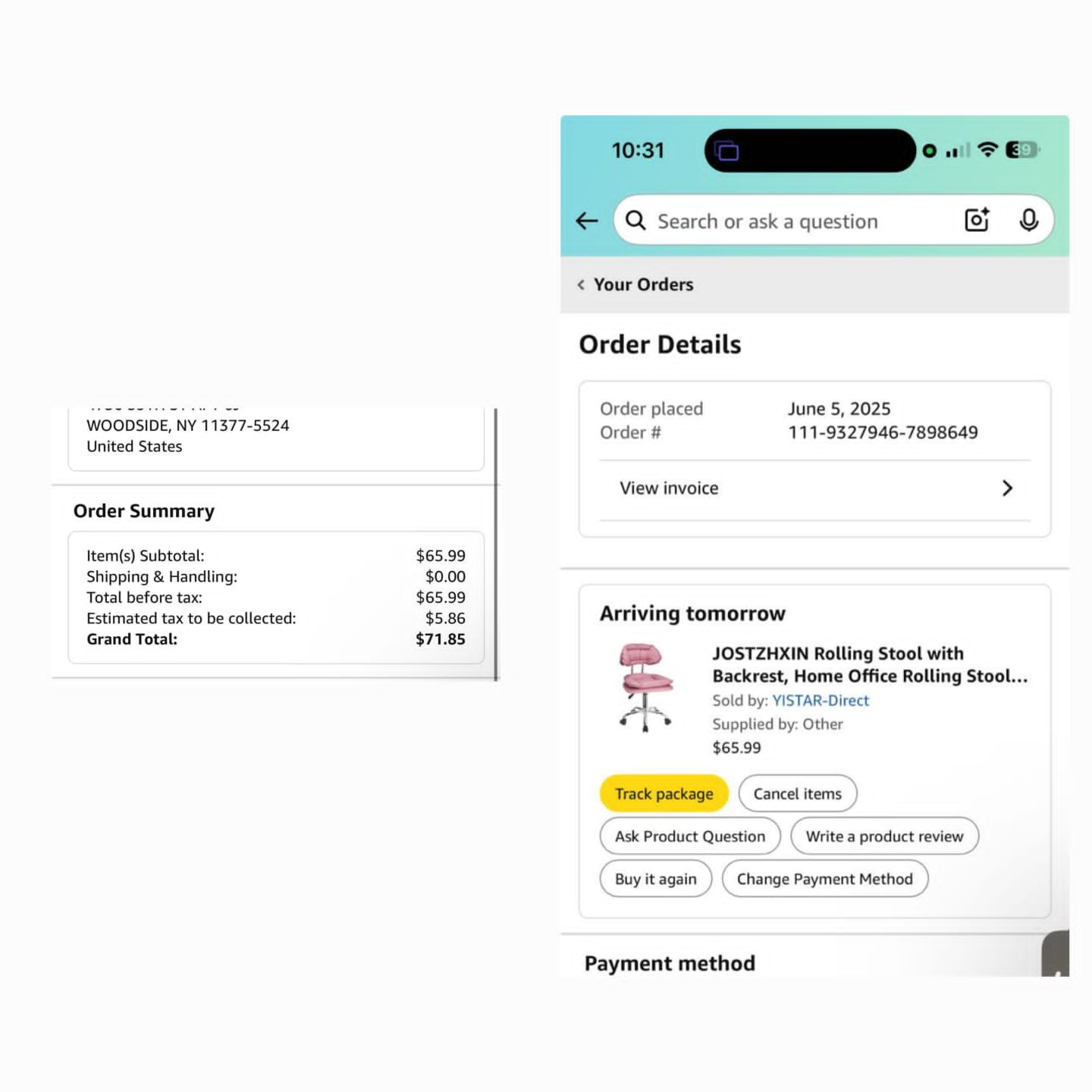Viewport: 1092px width, 1092px height.
Task: Open the rolling stool product thumbnail
Action: point(645,687)
